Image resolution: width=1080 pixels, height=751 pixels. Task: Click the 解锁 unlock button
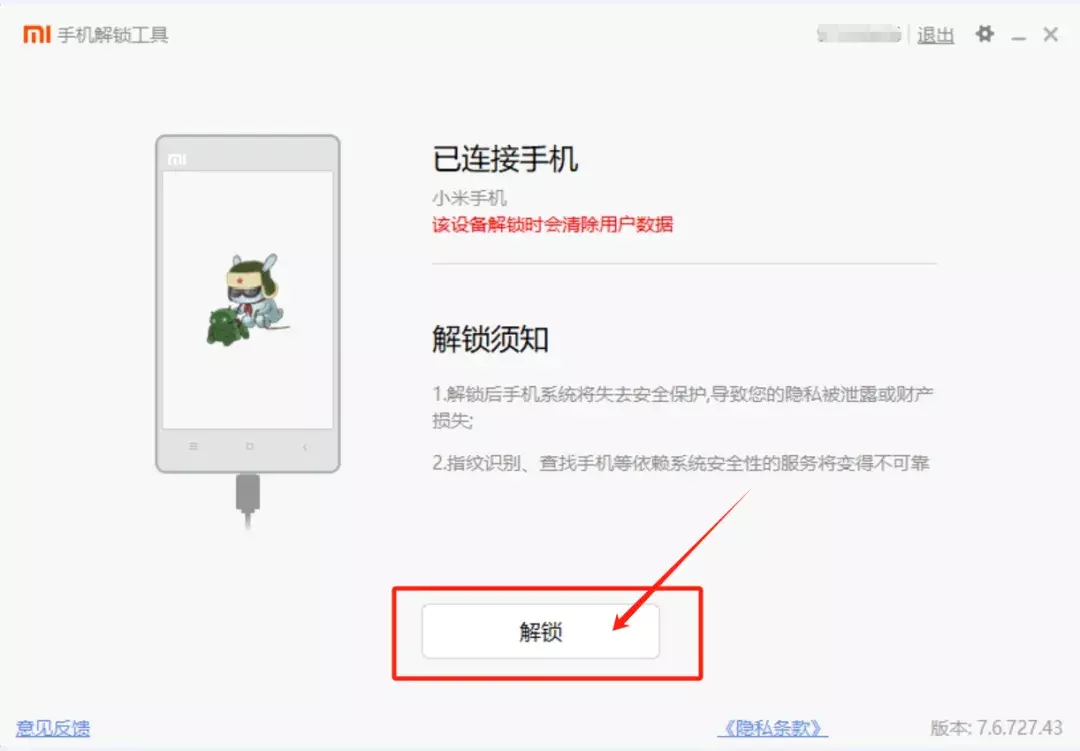(541, 631)
